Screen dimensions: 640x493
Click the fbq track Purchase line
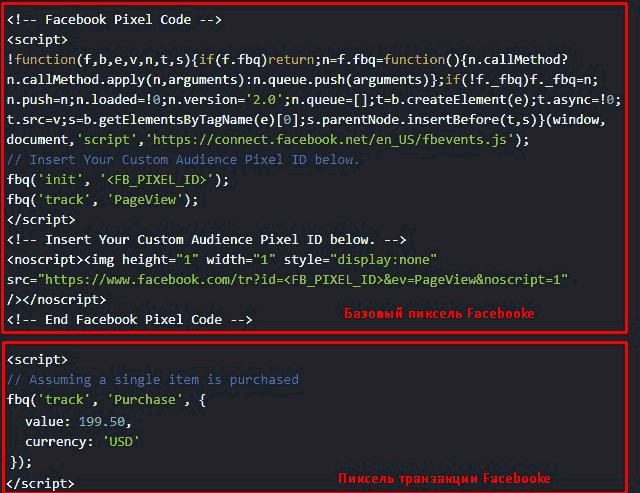106,400
